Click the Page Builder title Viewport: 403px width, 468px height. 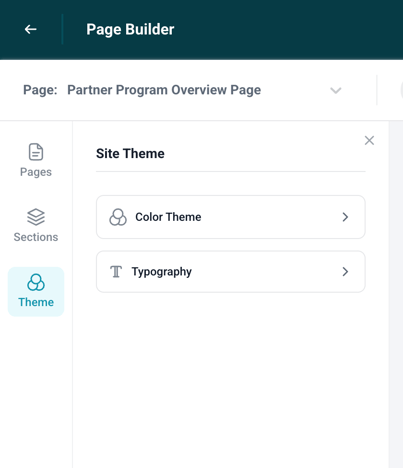click(130, 29)
